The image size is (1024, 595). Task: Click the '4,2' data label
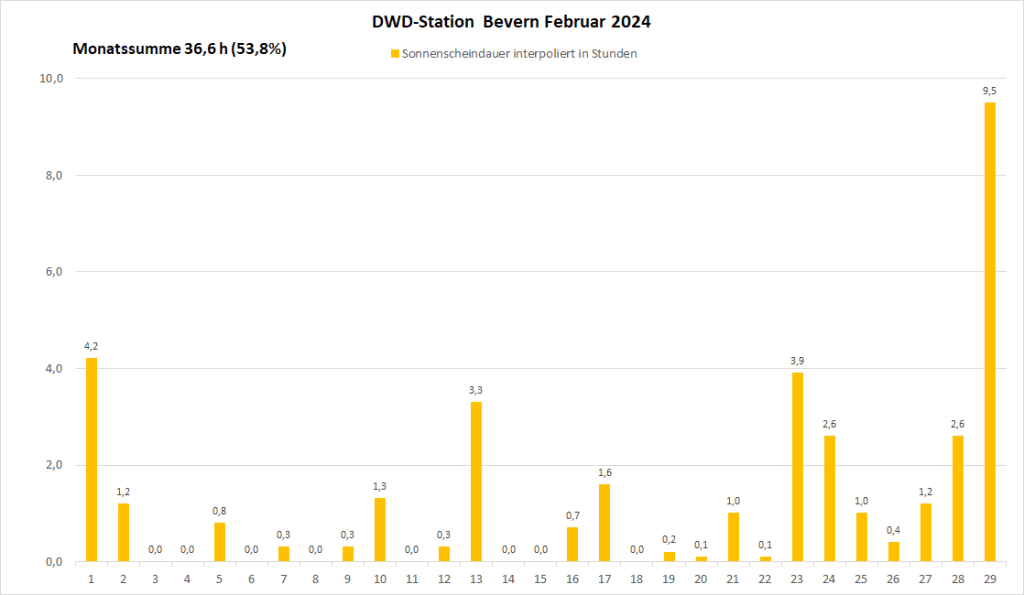pyautogui.click(x=92, y=346)
